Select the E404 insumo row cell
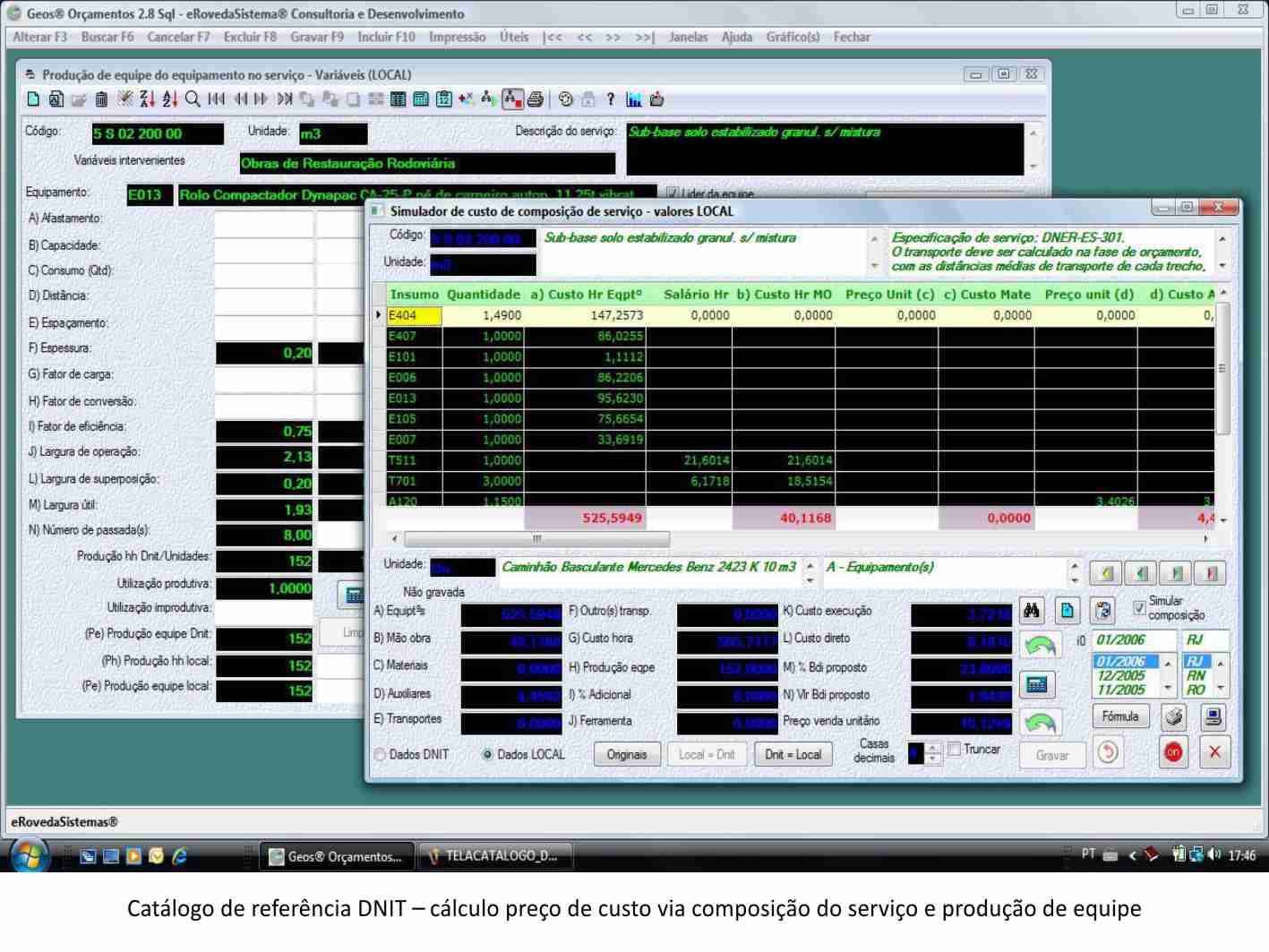This screenshot has height=952, width=1269. [414, 315]
